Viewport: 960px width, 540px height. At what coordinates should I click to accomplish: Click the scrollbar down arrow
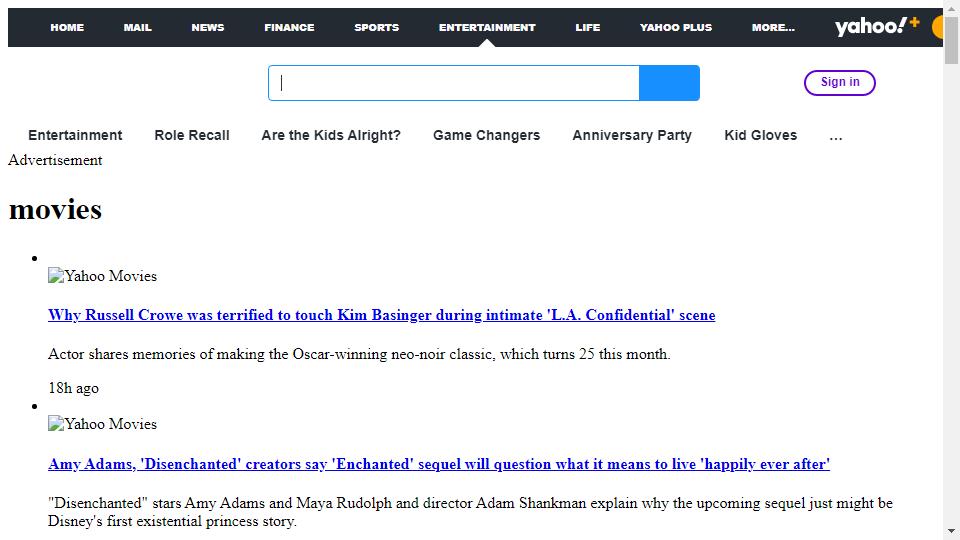(951, 531)
